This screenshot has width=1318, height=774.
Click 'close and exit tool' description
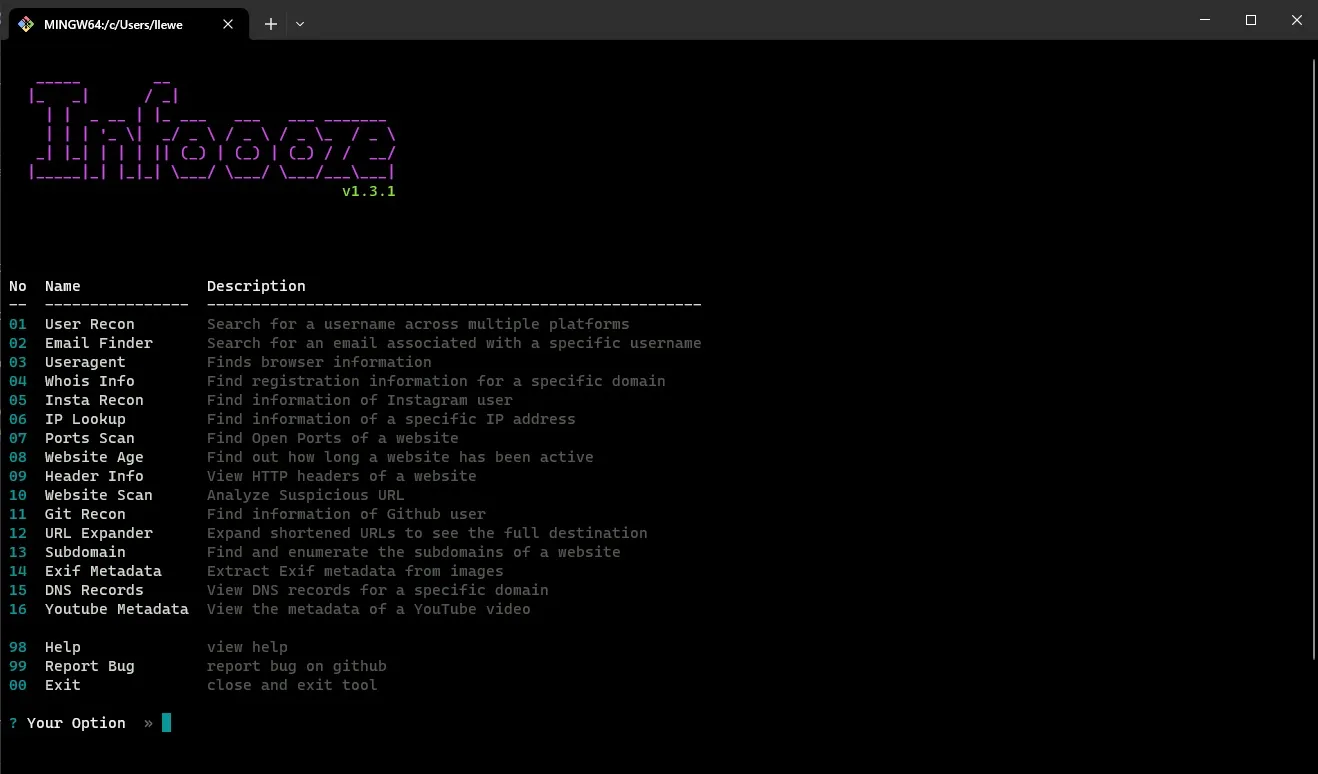292,685
